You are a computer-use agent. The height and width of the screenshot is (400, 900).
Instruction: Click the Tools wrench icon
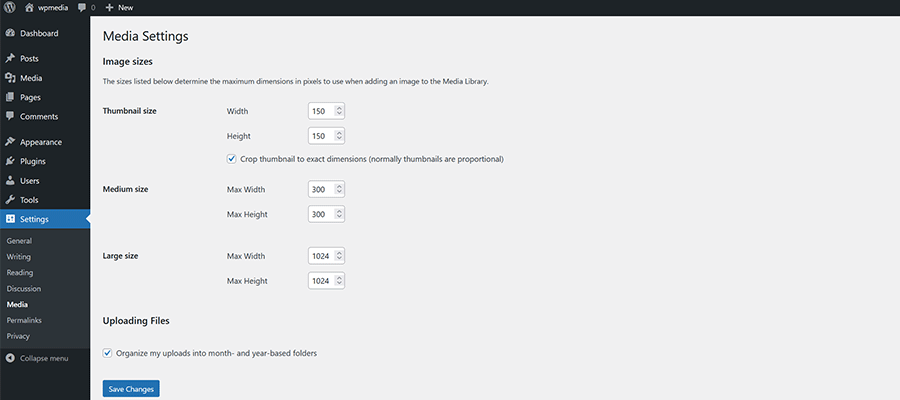(x=10, y=200)
